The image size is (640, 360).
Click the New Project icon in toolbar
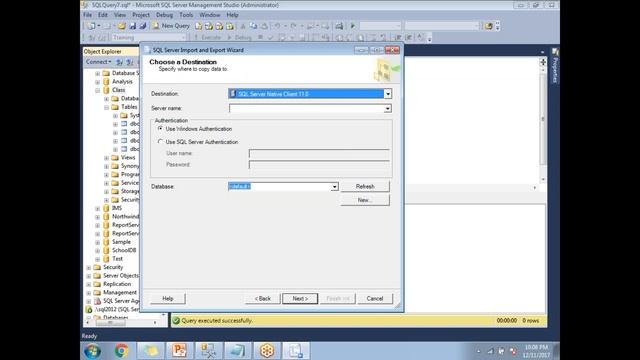(91, 26)
